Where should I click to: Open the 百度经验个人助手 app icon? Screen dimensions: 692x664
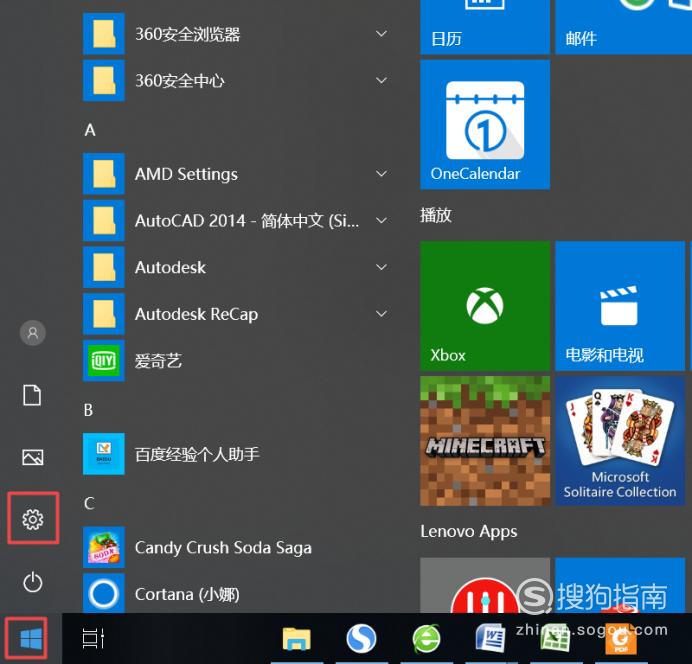pos(104,454)
